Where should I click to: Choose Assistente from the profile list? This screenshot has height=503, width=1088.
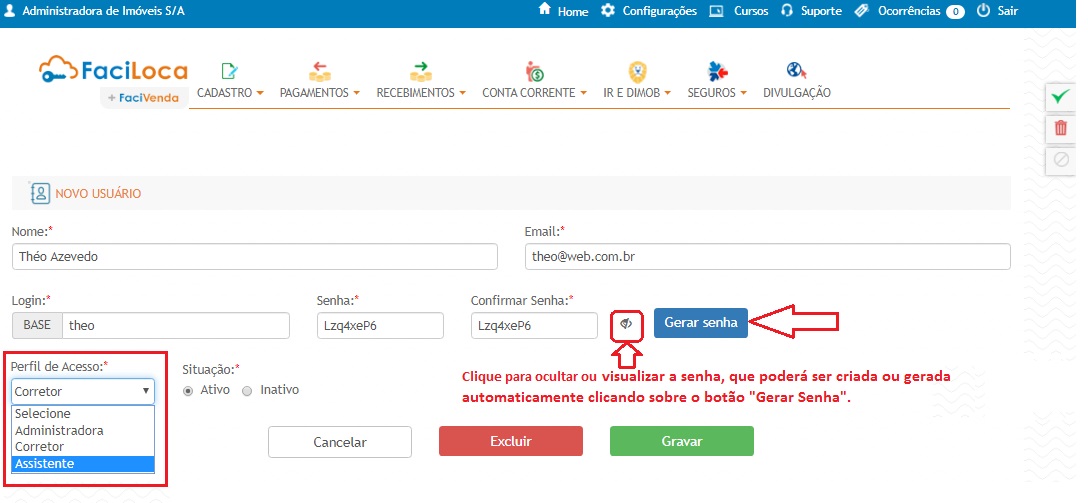[83, 464]
